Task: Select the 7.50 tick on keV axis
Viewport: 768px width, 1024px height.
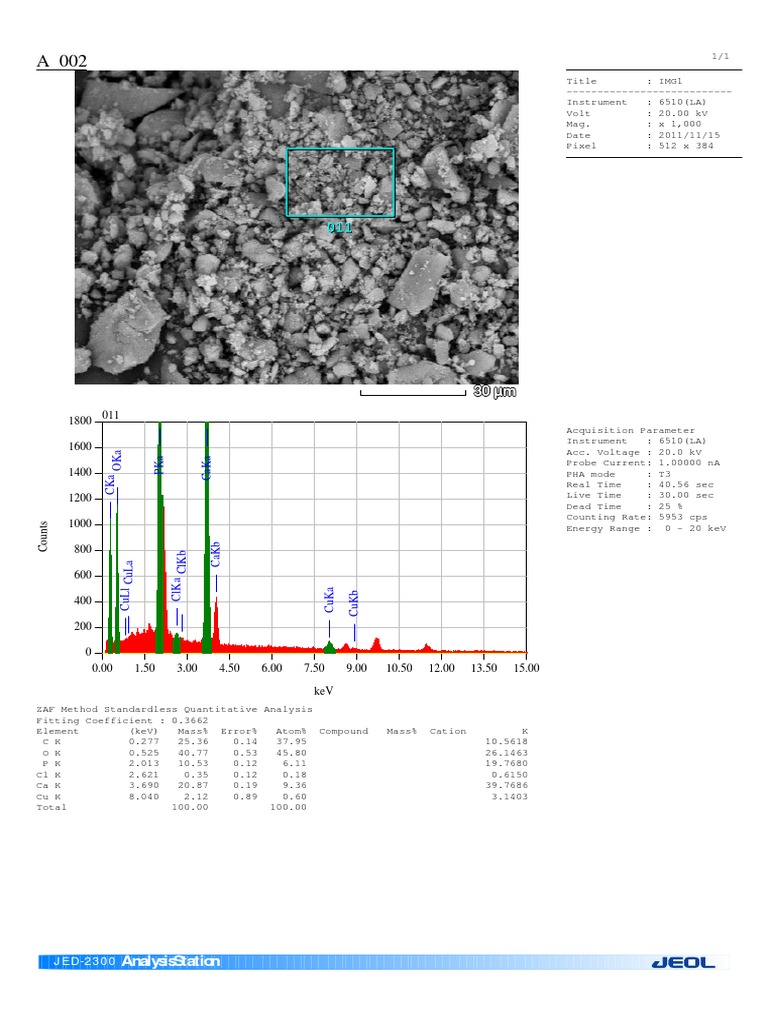Action: point(314,668)
